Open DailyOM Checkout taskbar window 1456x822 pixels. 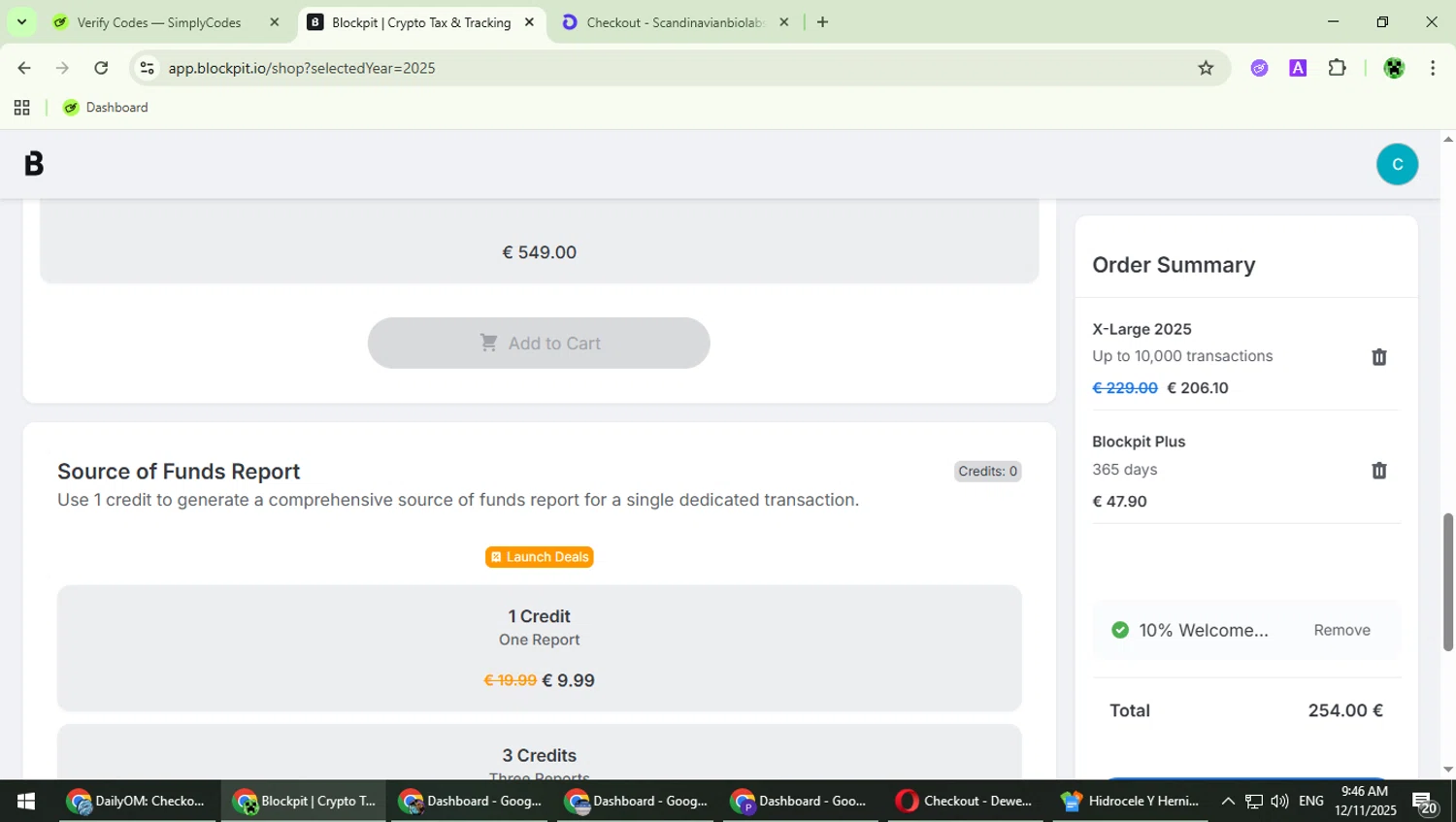click(x=138, y=801)
